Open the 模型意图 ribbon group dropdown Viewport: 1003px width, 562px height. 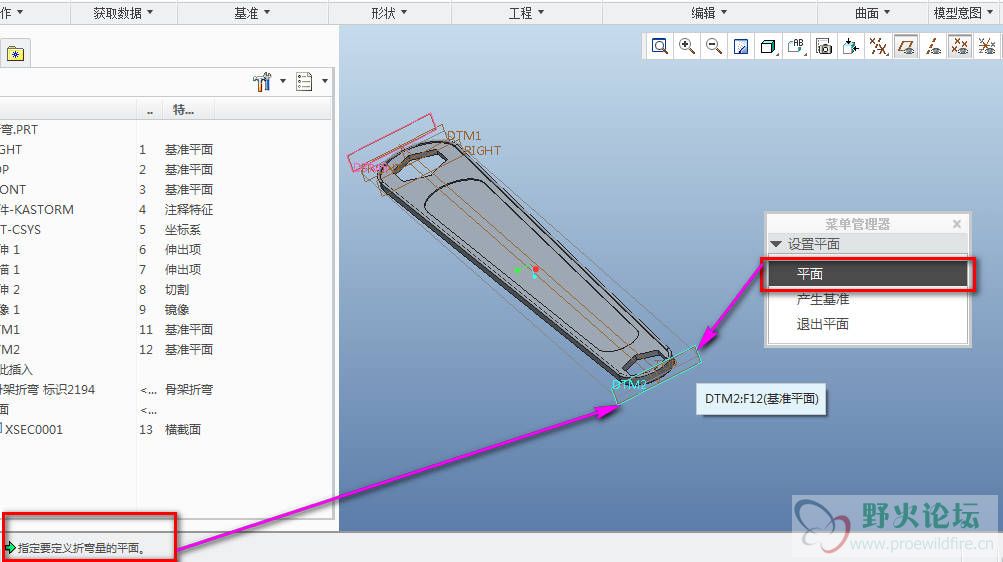[963, 12]
